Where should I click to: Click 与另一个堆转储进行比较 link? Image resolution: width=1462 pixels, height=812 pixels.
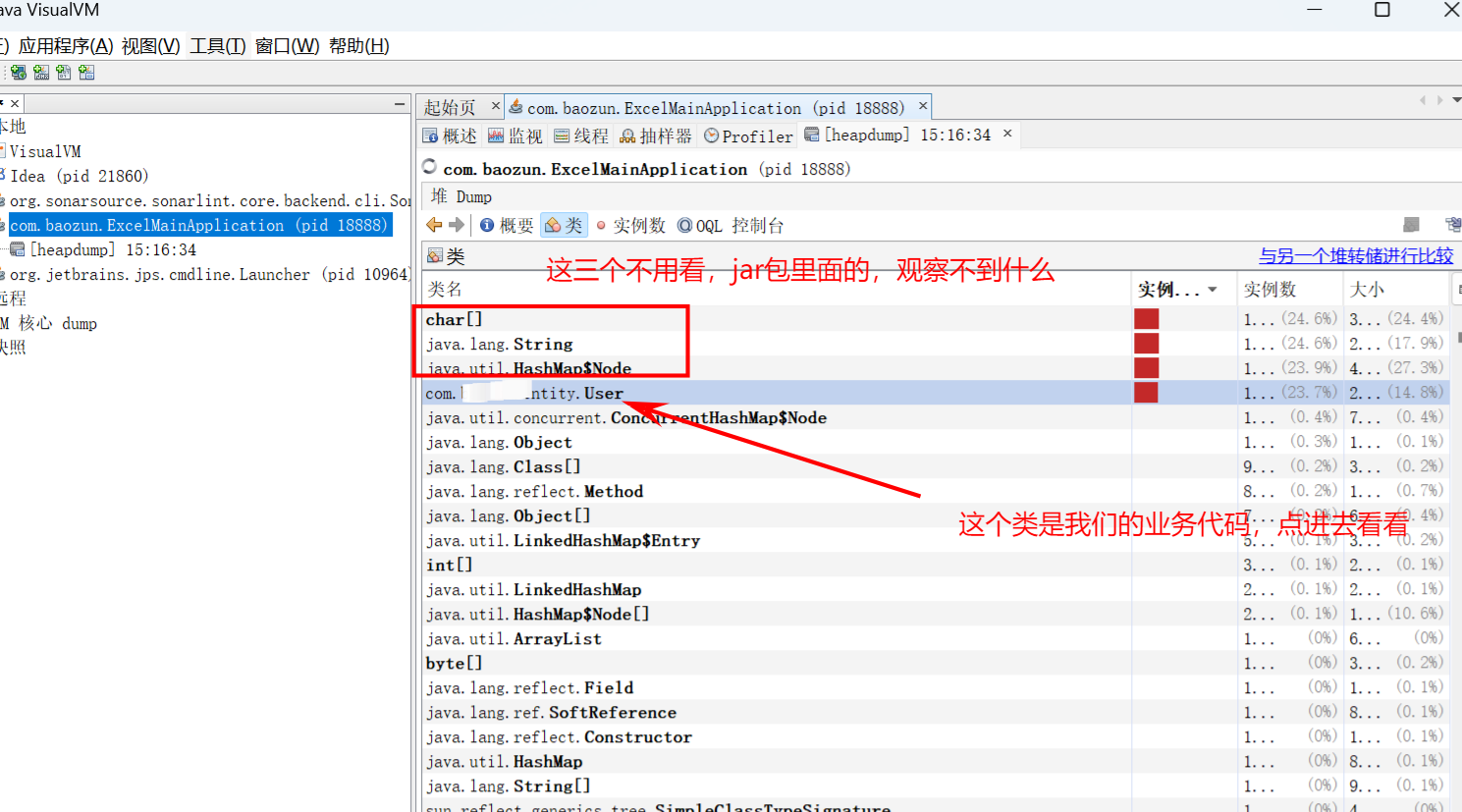pyautogui.click(x=1356, y=255)
